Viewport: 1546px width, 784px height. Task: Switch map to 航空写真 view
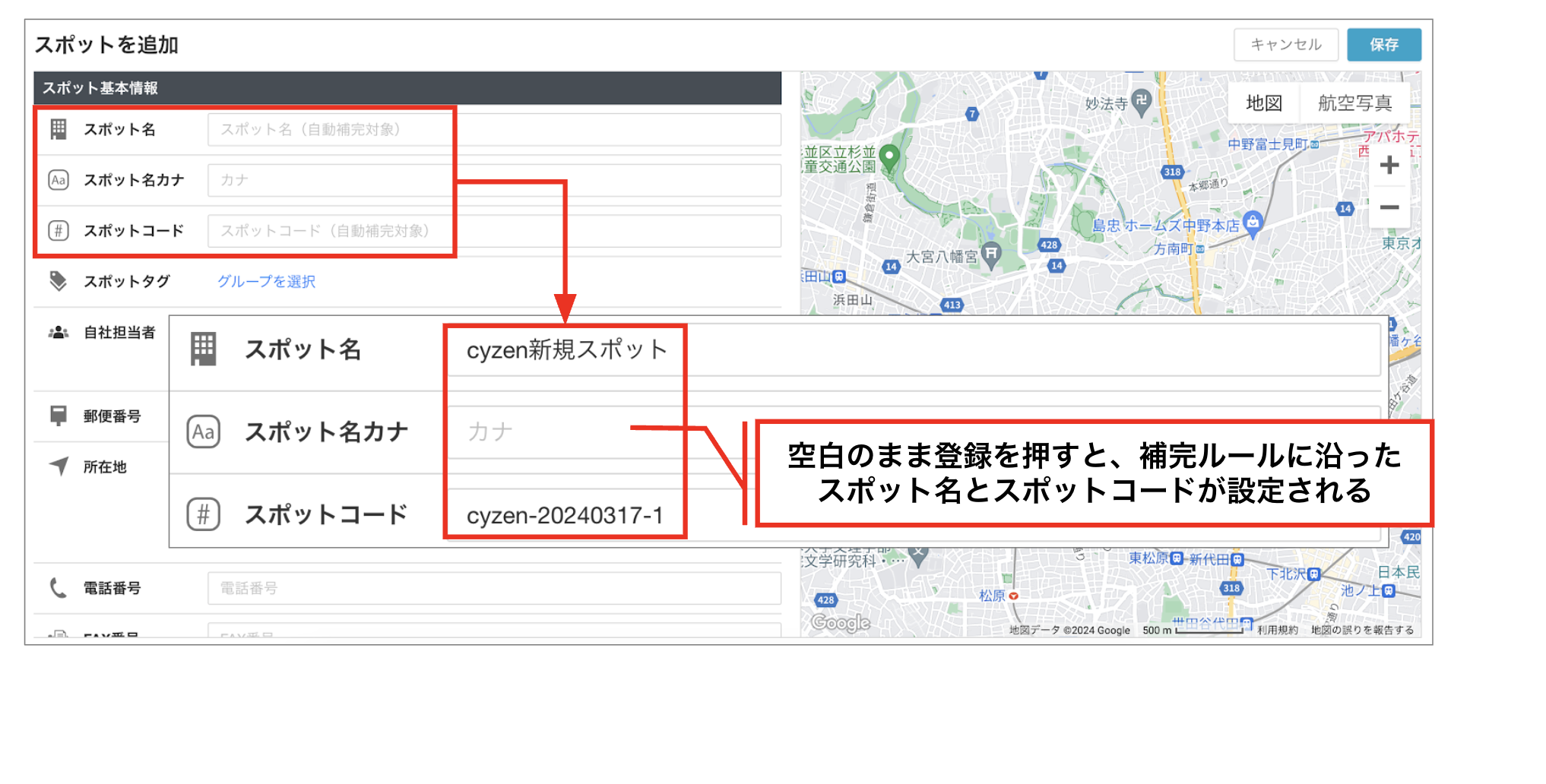click(x=1354, y=103)
